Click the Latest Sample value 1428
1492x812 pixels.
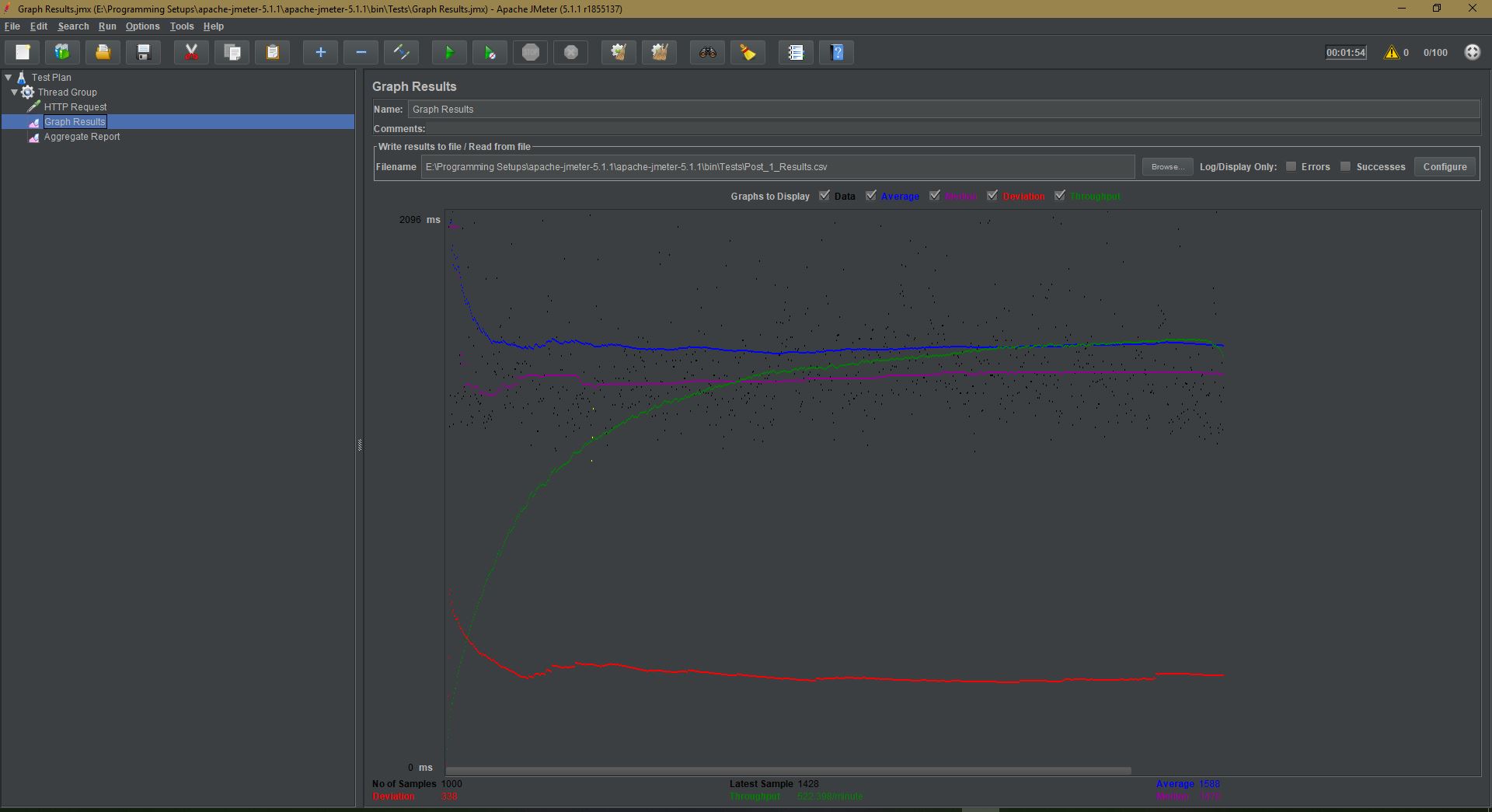coord(808,784)
